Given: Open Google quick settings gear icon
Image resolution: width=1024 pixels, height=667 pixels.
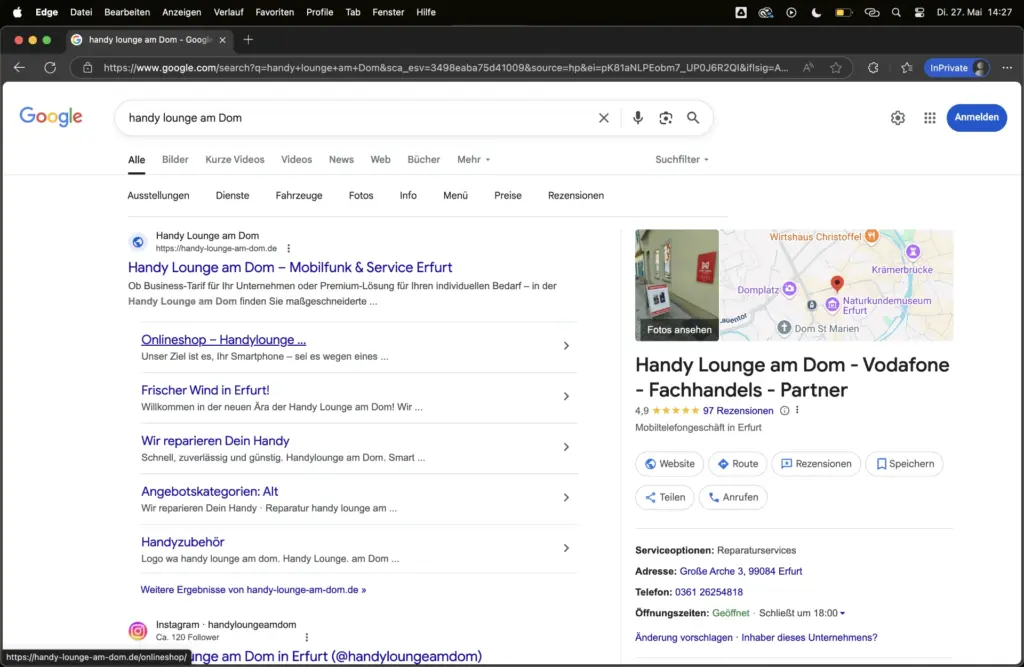Looking at the screenshot, I should point(898,118).
